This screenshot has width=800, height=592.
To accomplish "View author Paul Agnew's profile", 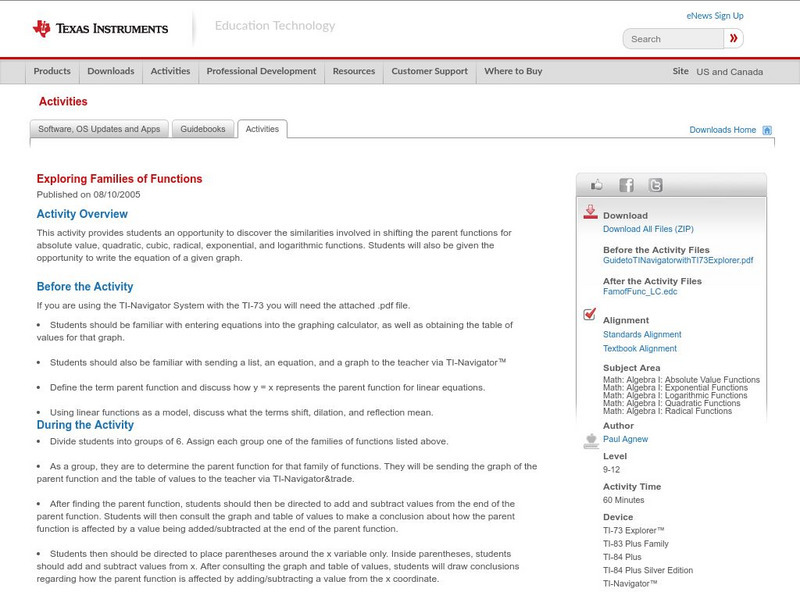I will [x=625, y=439].
